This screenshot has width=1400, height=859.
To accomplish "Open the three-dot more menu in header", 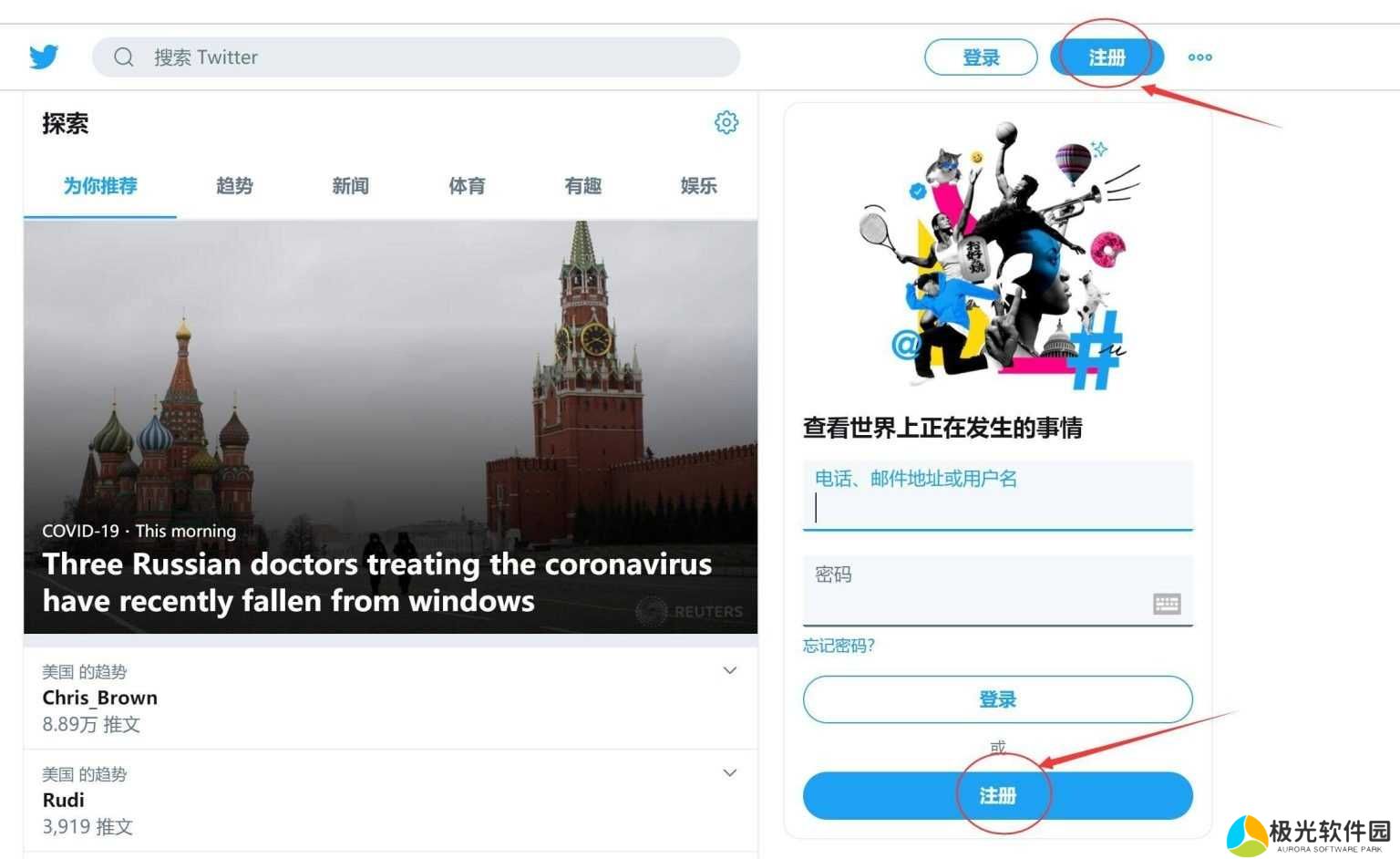I will tap(1199, 57).
